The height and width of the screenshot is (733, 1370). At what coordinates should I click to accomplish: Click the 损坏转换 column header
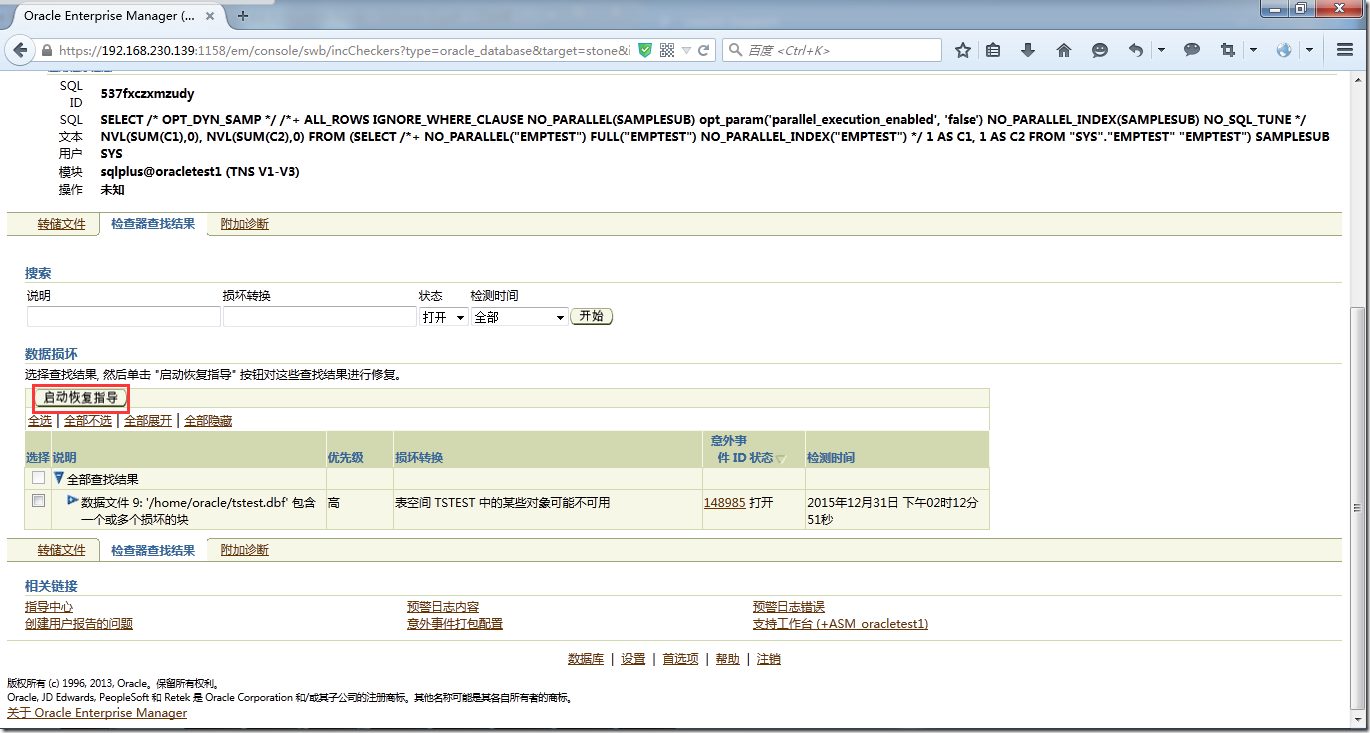coord(419,458)
